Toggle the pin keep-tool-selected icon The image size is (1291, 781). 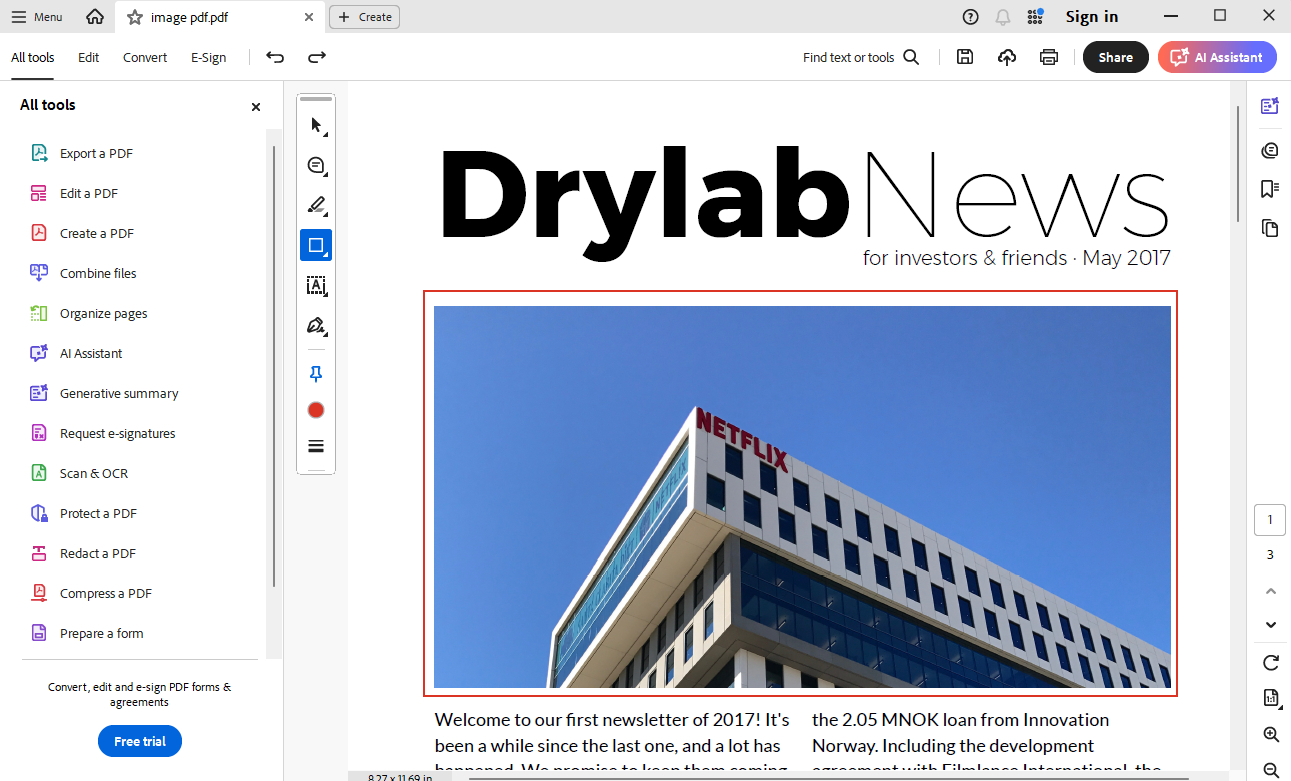tap(316, 374)
